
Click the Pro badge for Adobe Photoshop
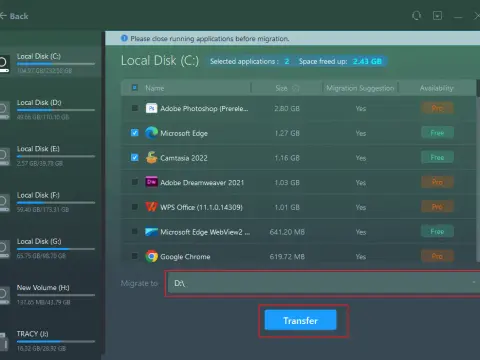point(437,108)
